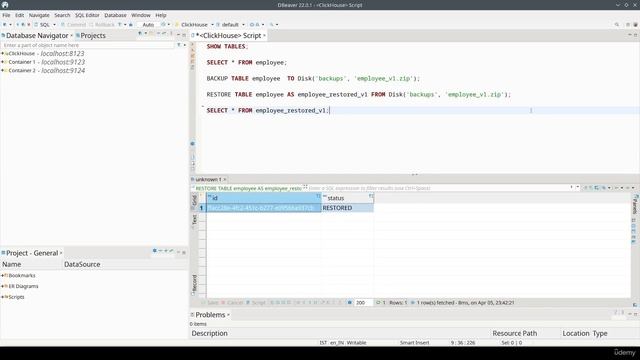Click the Writable status bar entry
Image resolution: width=640 pixels, height=360 pixels.
[x=356, y=343]
